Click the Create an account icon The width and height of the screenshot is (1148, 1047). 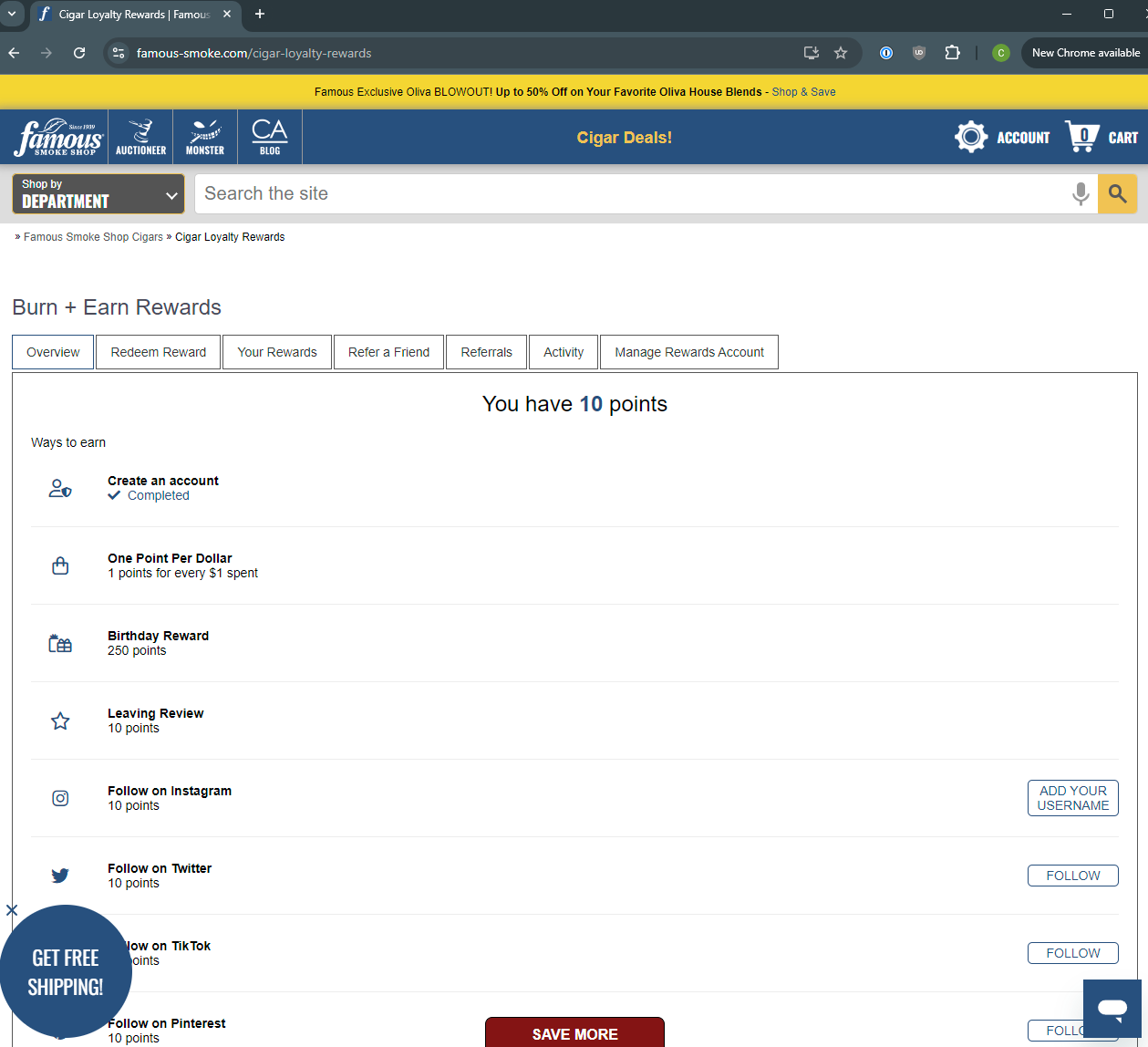click(x=60, y=489)
